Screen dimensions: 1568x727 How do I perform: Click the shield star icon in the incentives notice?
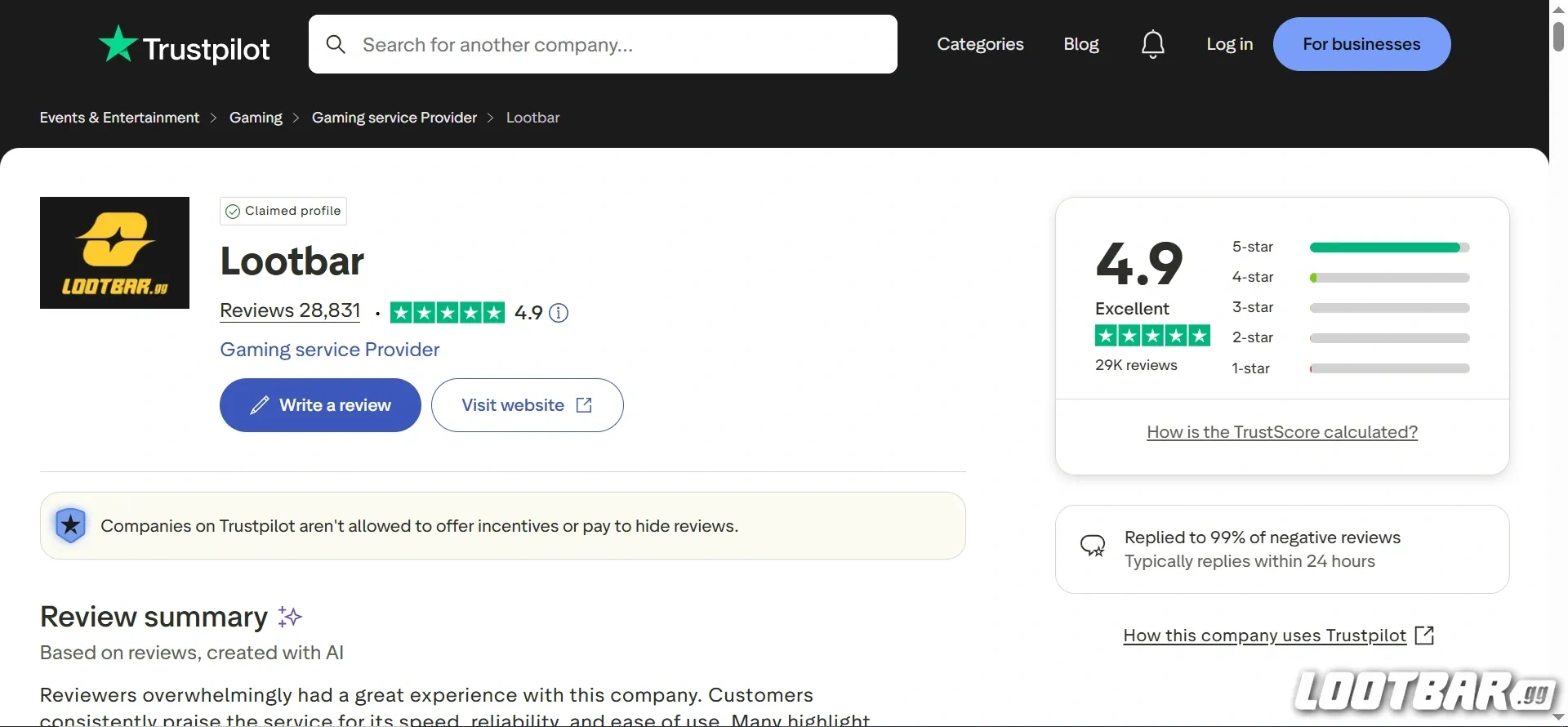70,525
